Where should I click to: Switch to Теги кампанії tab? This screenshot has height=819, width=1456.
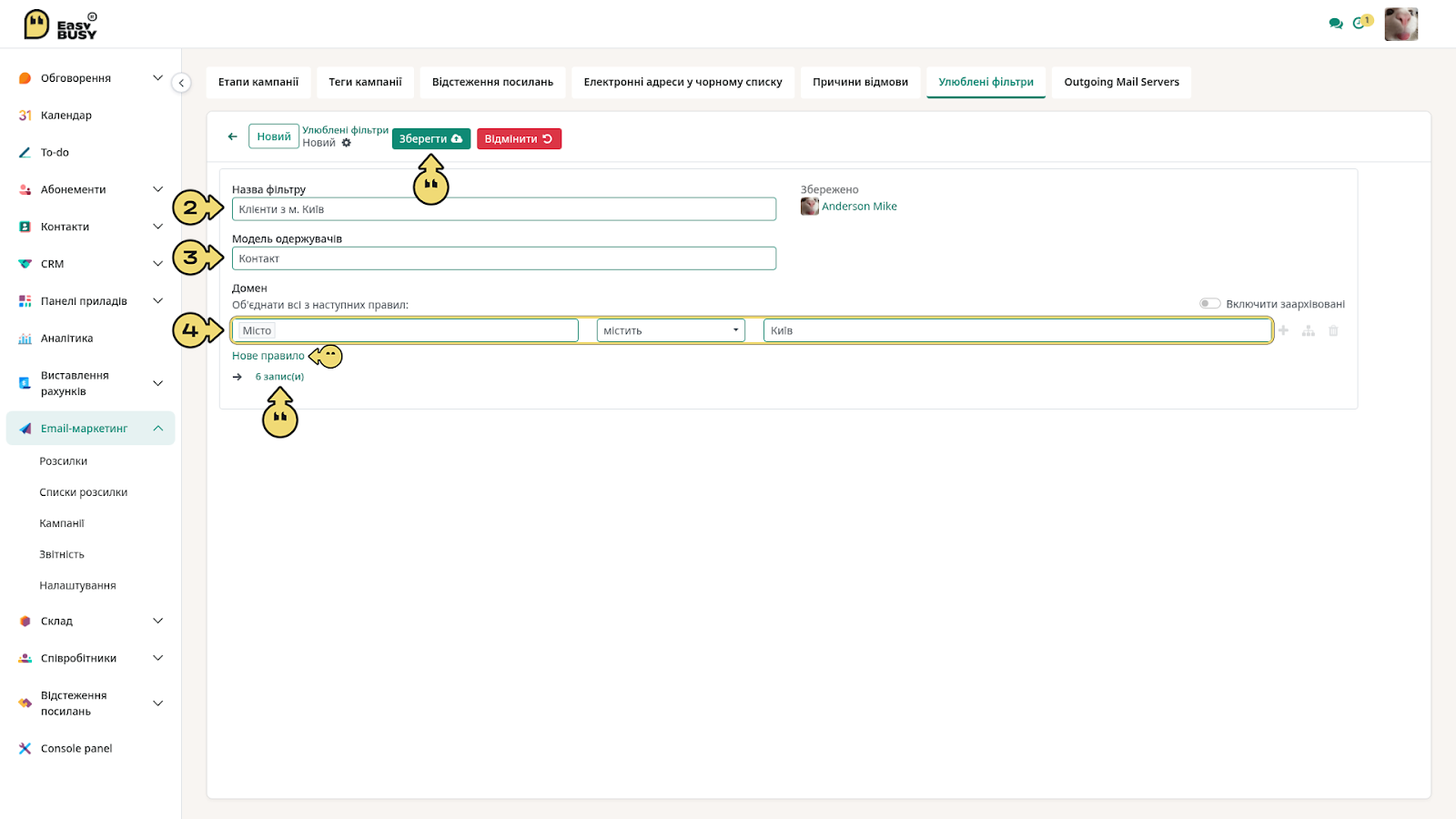click(x=365, y=82)
